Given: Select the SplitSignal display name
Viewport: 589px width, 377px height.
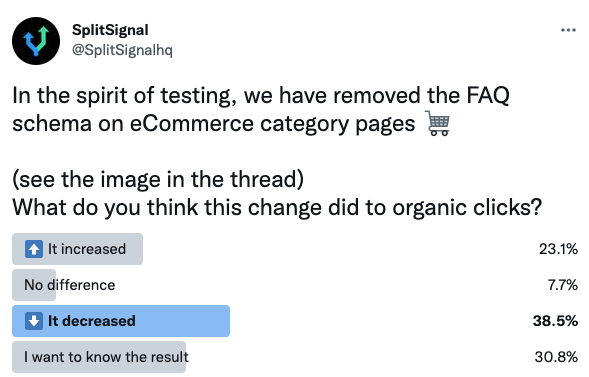Looking at the screenshot, I should click(110, 30).
